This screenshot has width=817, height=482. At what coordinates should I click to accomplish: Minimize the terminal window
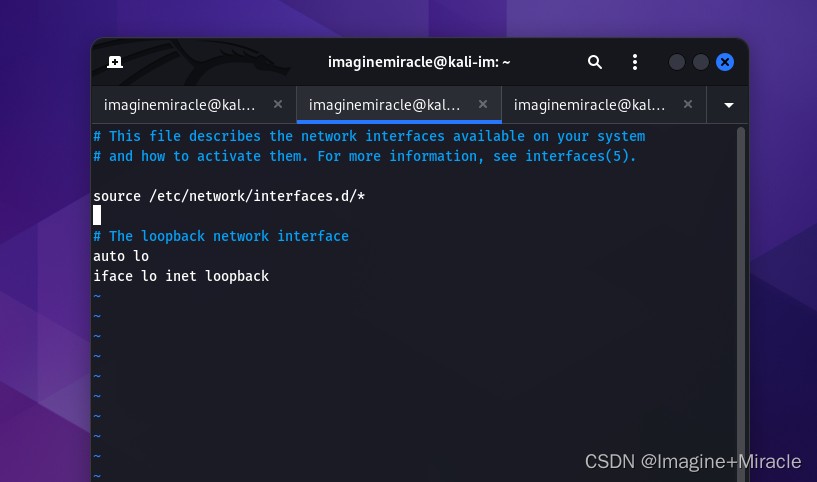pyautogui.click(x=677, y=62)
